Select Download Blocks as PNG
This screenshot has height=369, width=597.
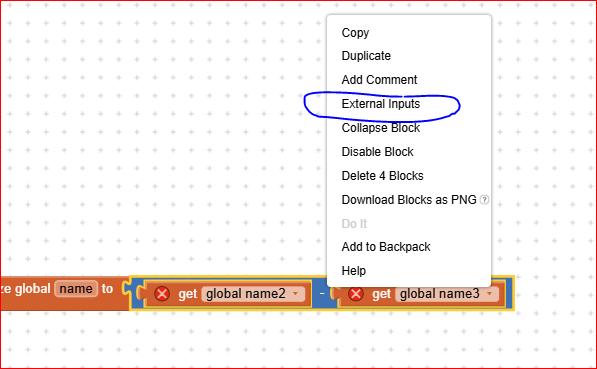[409, 200]
